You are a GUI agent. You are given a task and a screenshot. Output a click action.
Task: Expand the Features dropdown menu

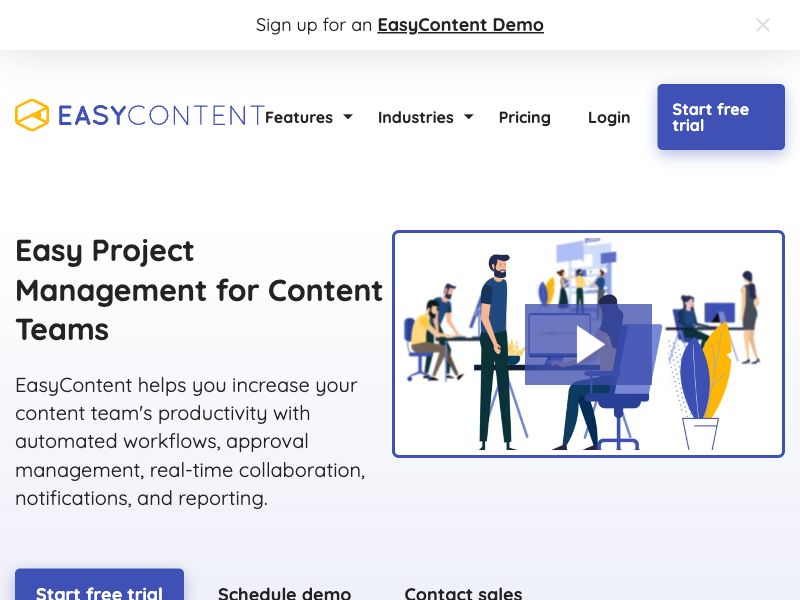(x=309, y=117)
